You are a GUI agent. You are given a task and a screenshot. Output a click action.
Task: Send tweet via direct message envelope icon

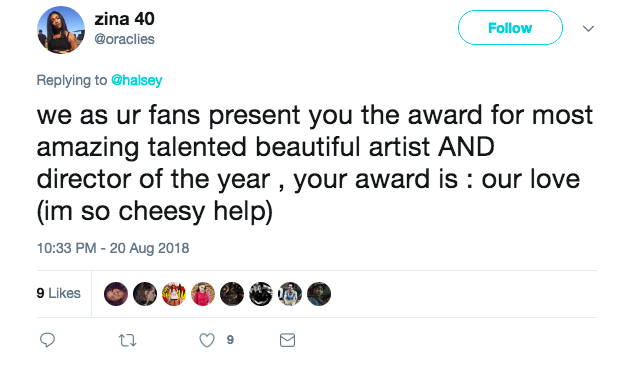(x=287, y=340)
